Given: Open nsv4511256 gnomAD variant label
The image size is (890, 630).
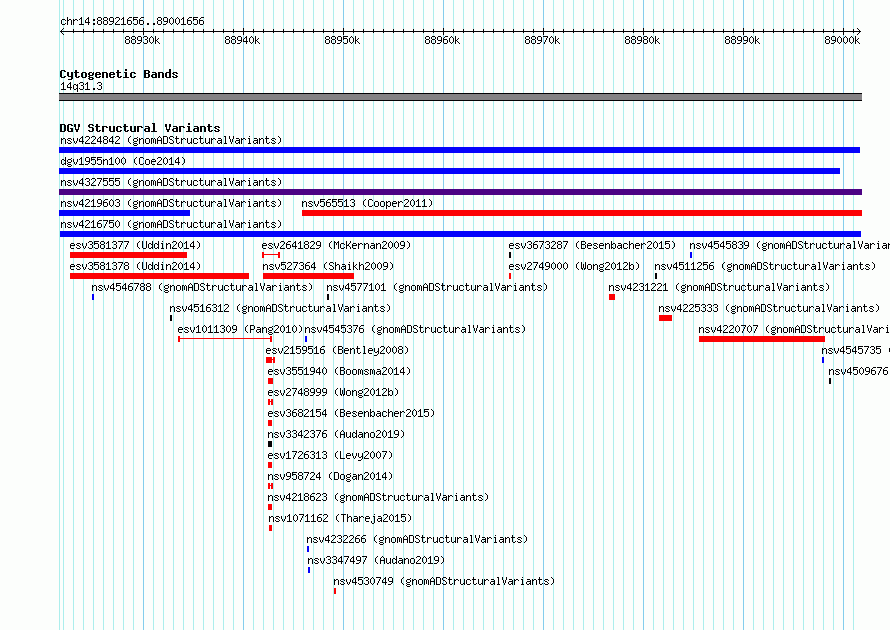Looking at the screenshot, I should (765, 266).
